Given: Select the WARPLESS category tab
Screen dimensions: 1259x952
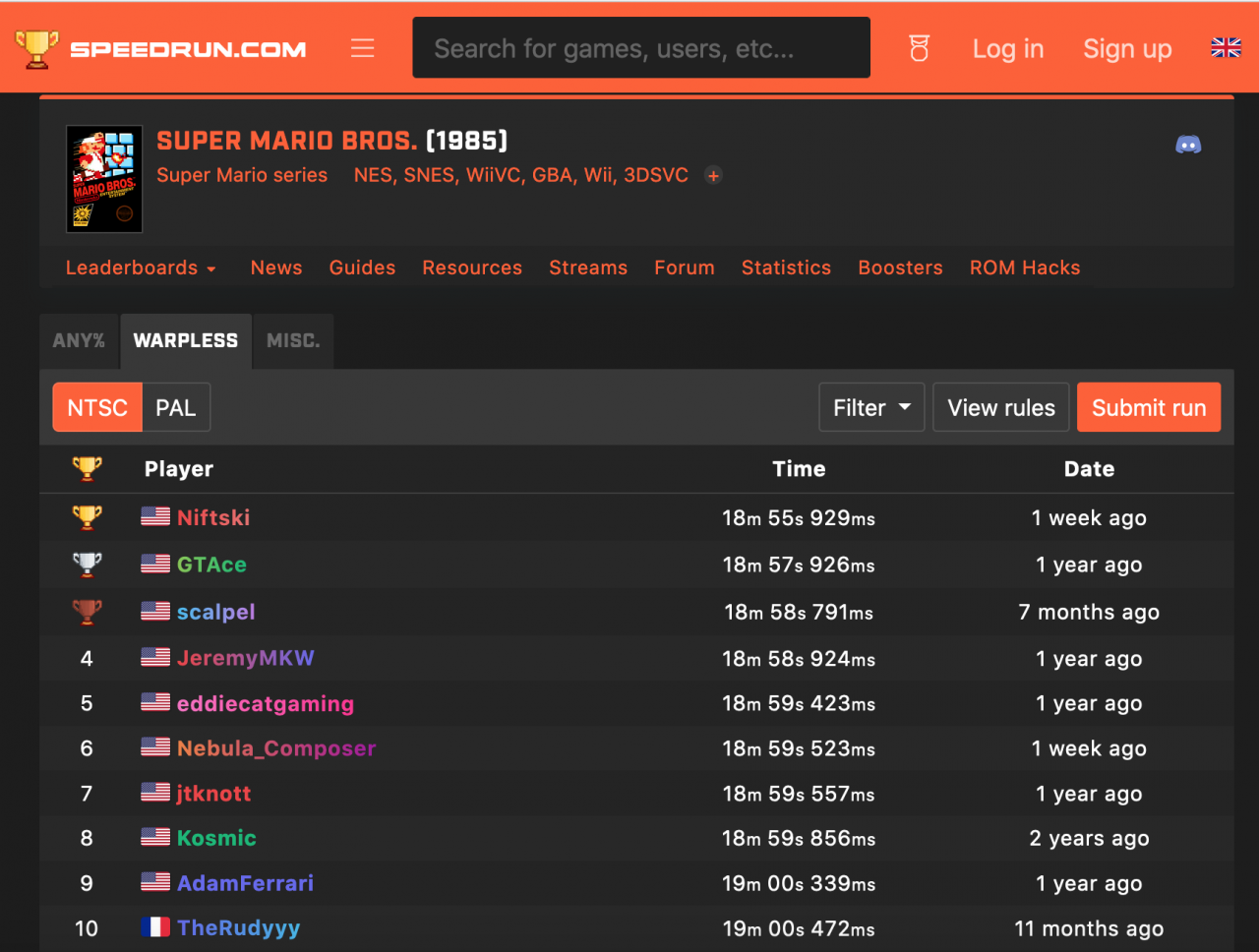Looking at the screenshot, I should pyautogui.click(x=186, y=340).
